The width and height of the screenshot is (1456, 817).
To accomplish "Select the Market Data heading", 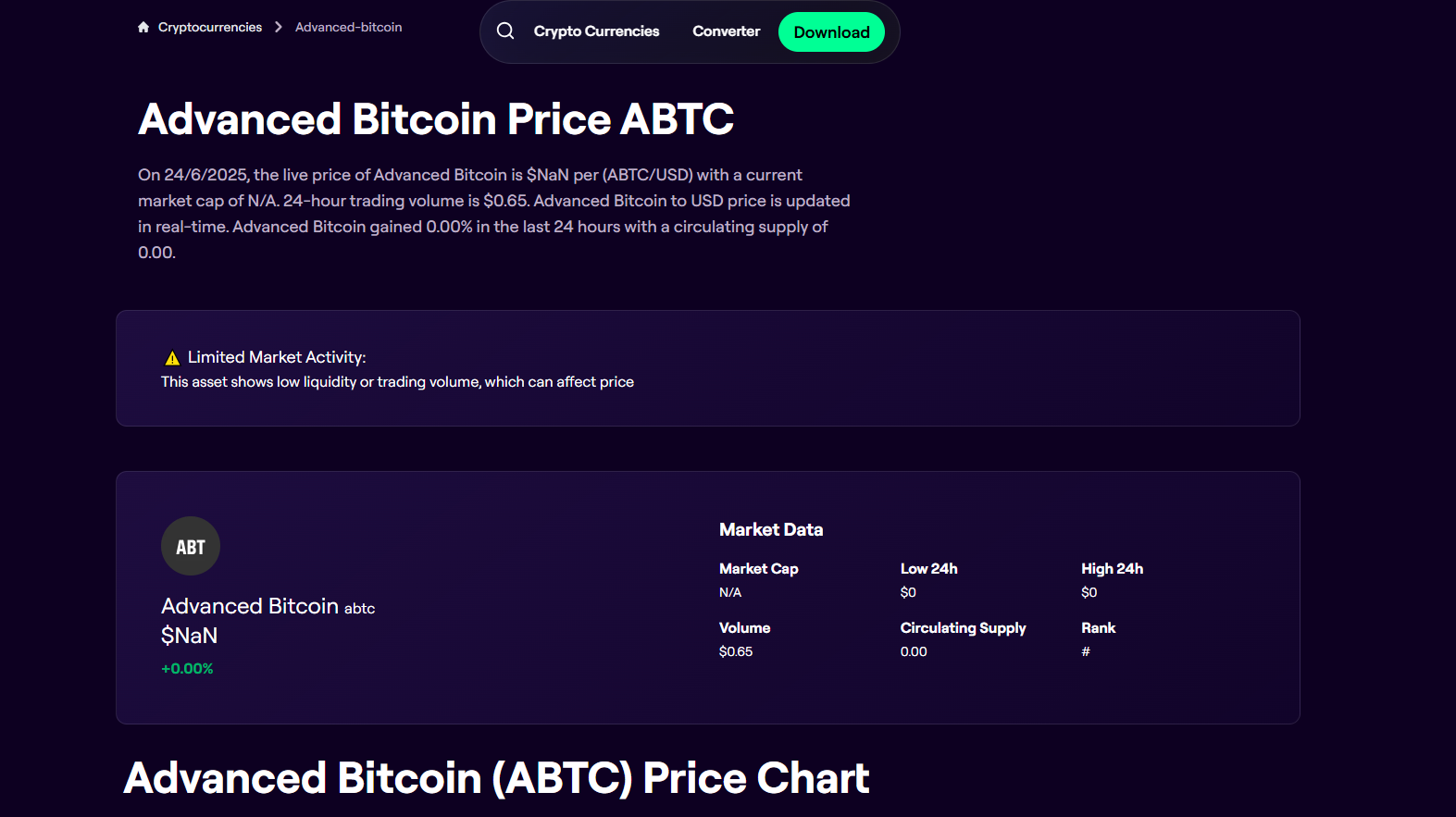I will (771, 528).
